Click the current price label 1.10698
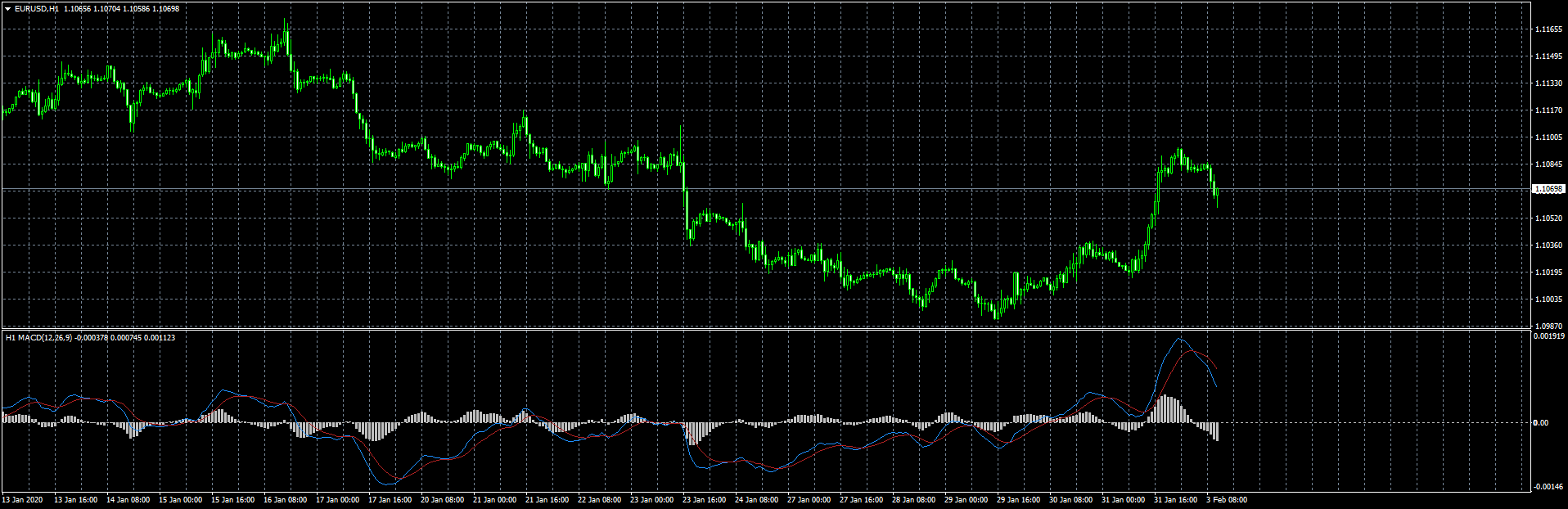This screenshot has height=509, width=1568. (x=1548, y=189)
